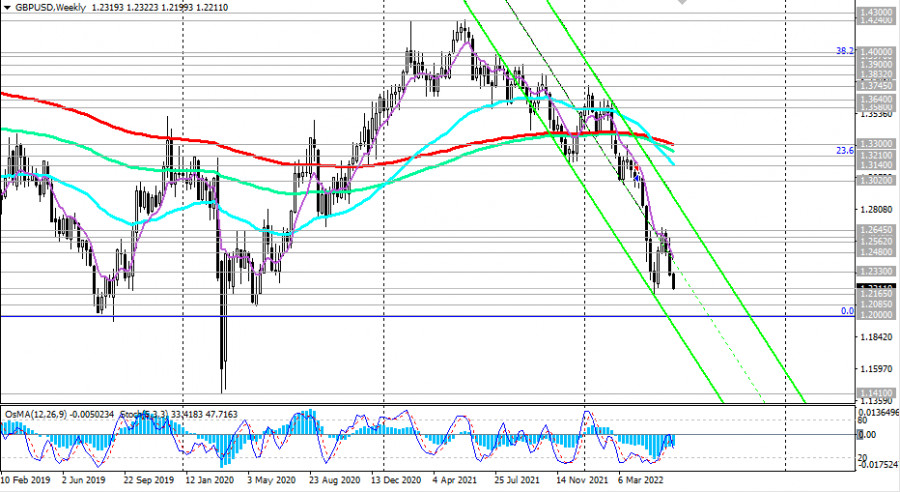The height and width of the screenshot is (492, 900).
Task: Click the 0.0 Fibonacci level label
Action: pyautogui.click(x=846, y=311)
